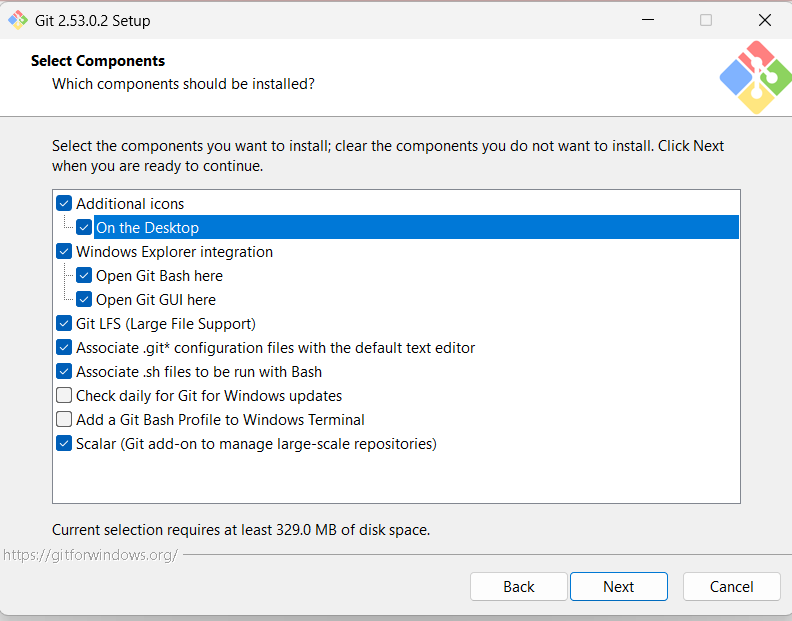Select the 'Scalar (Git add-on...)' label
Image resolution: width=792 pixels, height=621 pixels.
(256, 444)
